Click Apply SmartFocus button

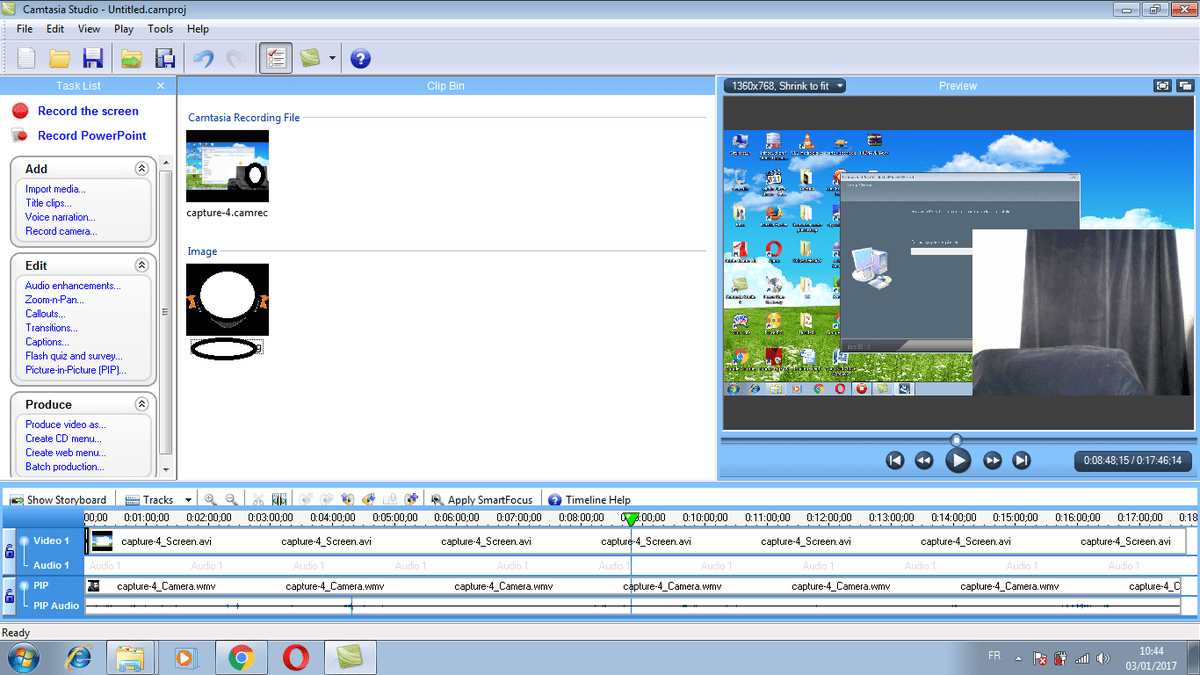click(x=481, y=499)
